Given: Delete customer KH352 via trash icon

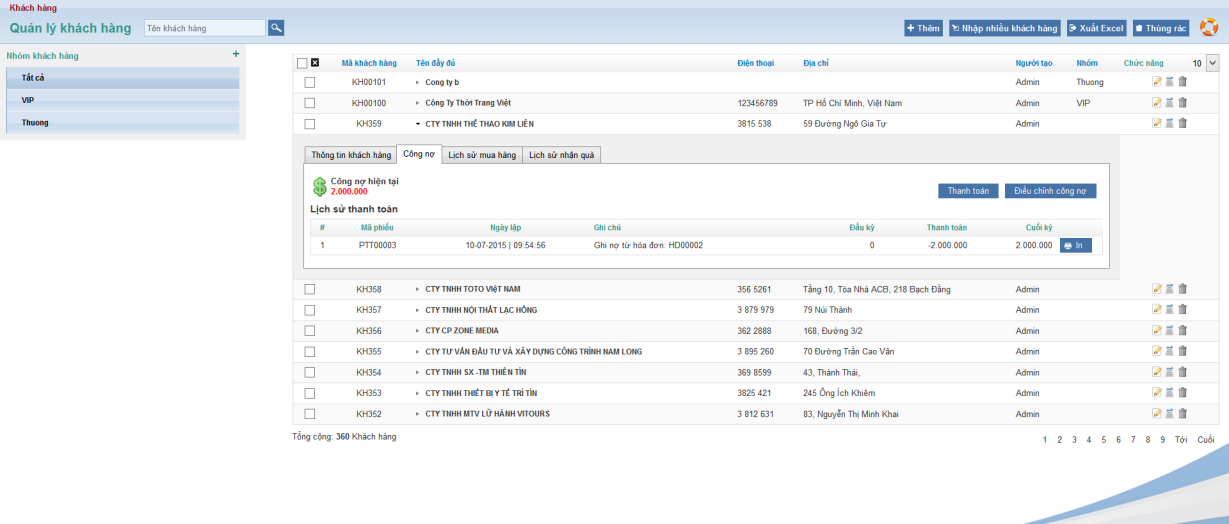Looking at the screenshot, I should pyautogui.click(x=1182, y=413).
